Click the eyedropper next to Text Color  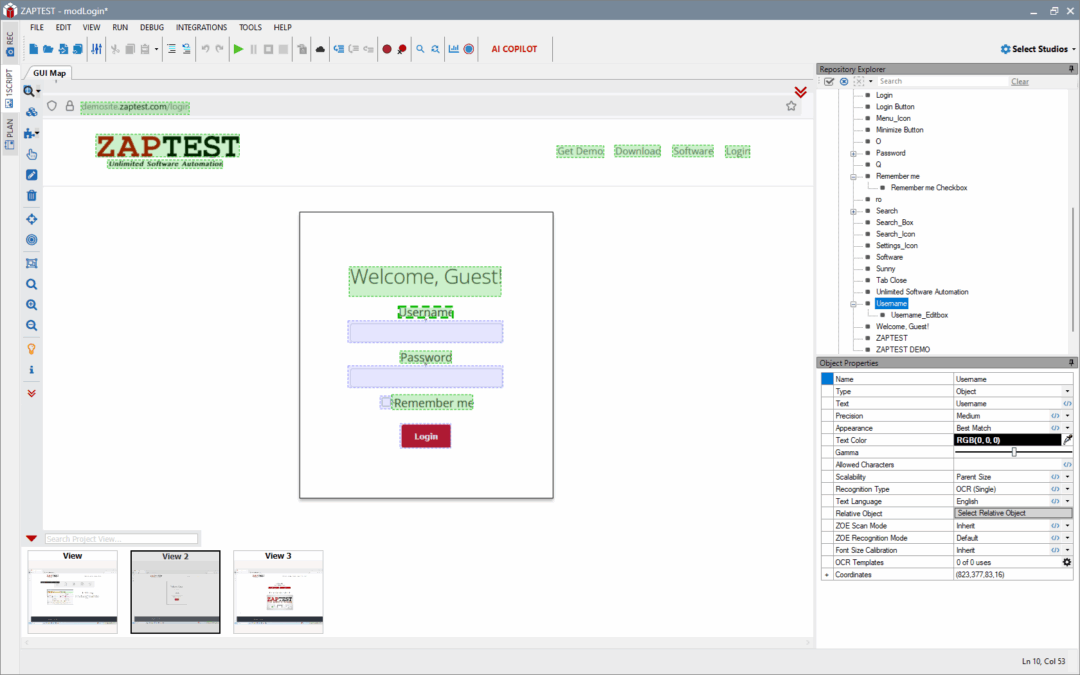pyautogui.click(x=1067, y=440)
